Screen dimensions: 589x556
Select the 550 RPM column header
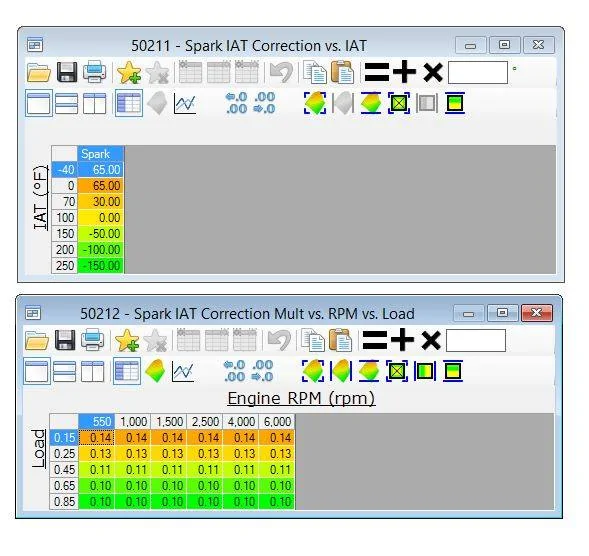[97, 421]
